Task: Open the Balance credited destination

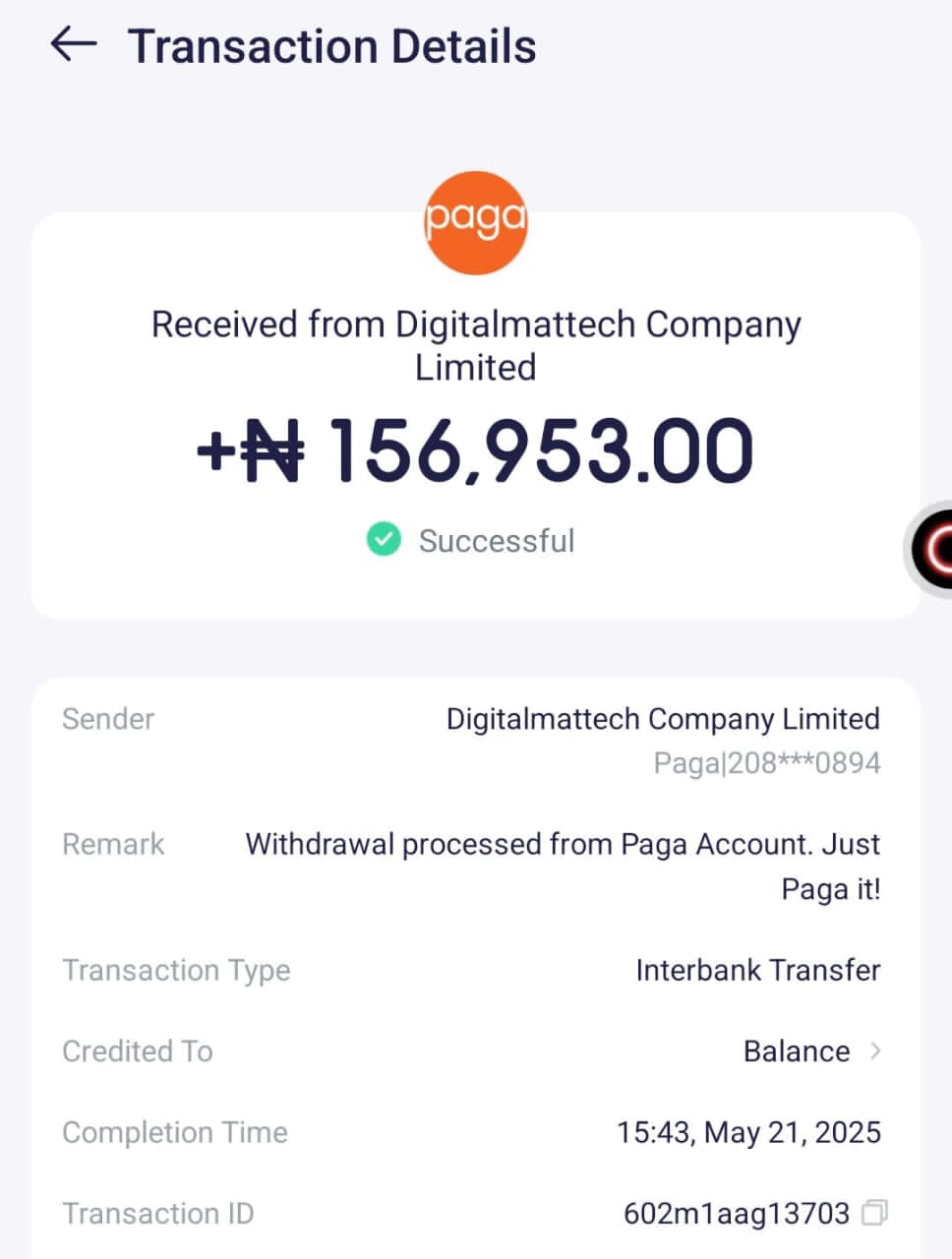Action: [x=797, y=1051]
